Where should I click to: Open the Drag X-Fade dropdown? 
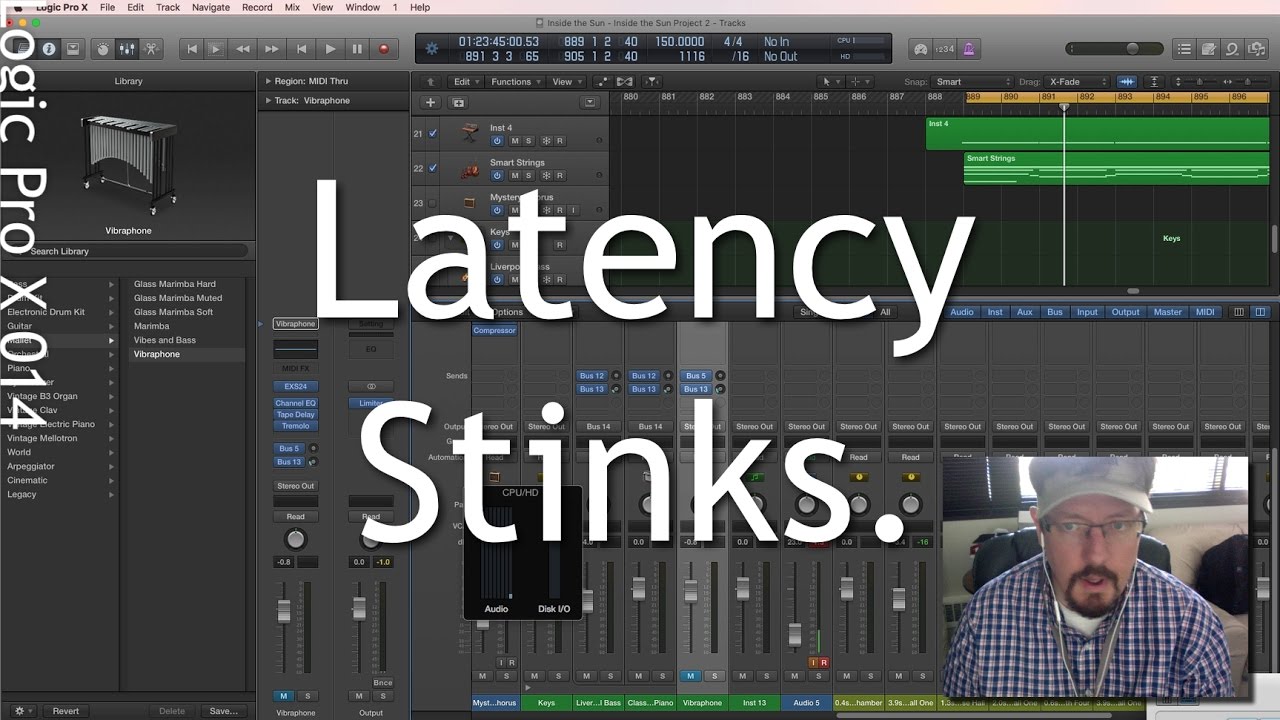point(1077,82)
